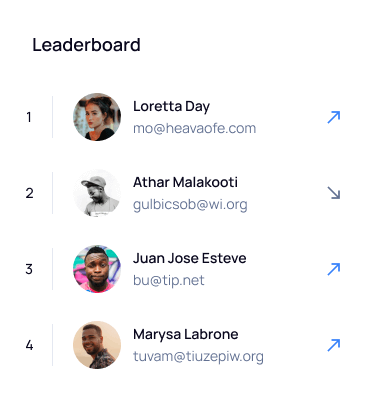Select Marysa Labrone's avatar picture

click(x=97, y=345)
